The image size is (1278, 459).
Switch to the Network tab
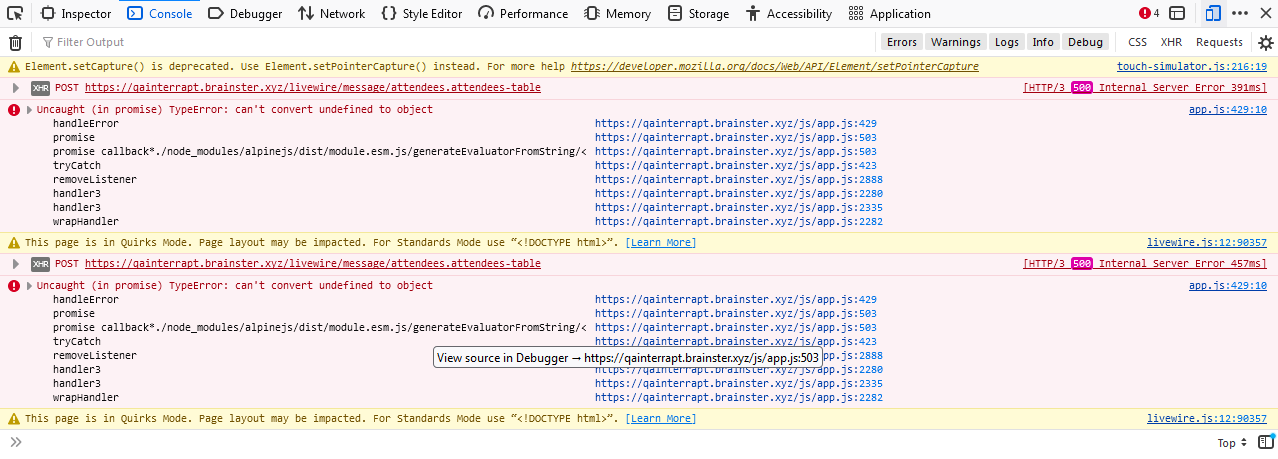[x=331, y=14]
